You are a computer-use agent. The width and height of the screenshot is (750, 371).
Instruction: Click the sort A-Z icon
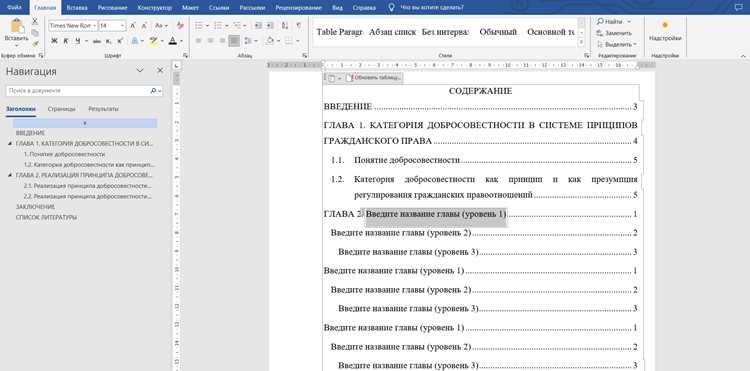[x=285, y=25]
